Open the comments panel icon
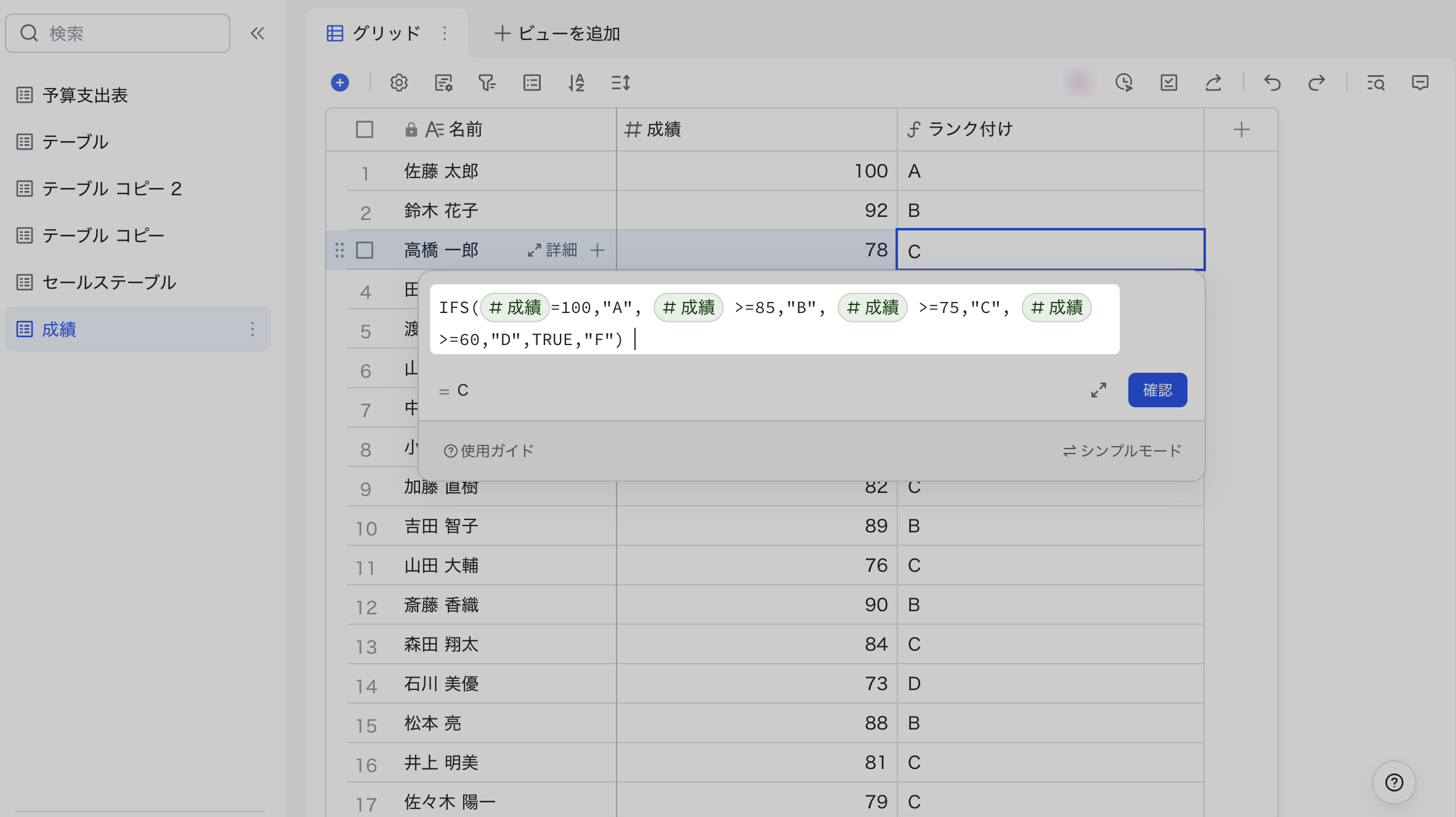 (1420, 83)
